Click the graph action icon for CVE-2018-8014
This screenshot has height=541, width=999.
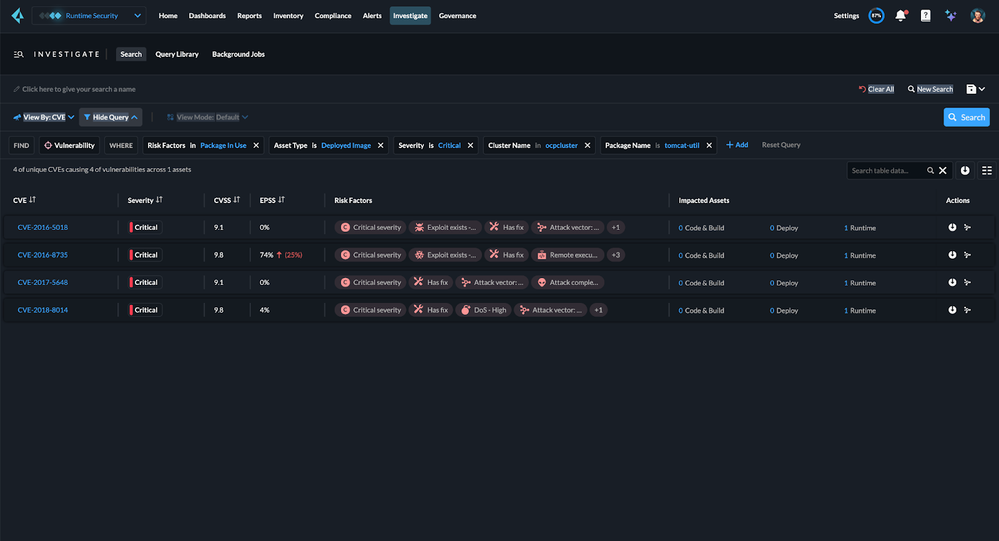967,310
